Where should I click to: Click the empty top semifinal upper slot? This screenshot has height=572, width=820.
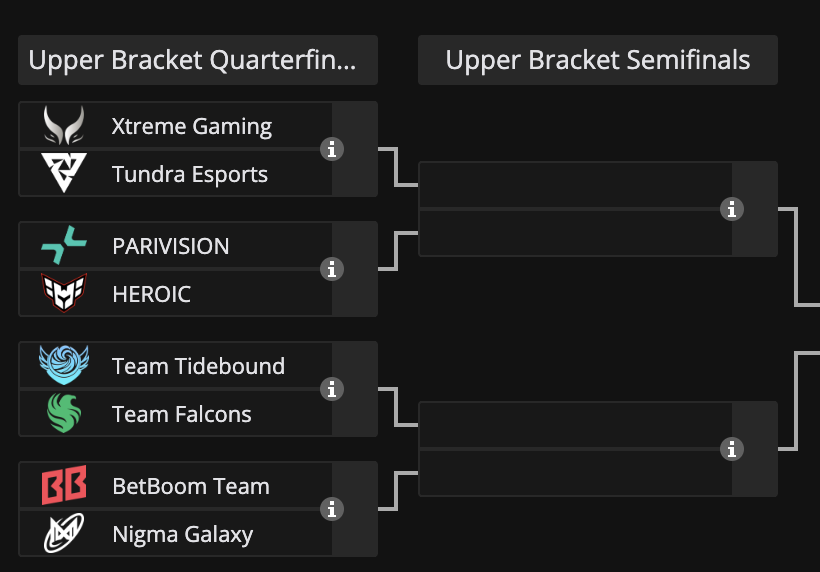point(575,185)
